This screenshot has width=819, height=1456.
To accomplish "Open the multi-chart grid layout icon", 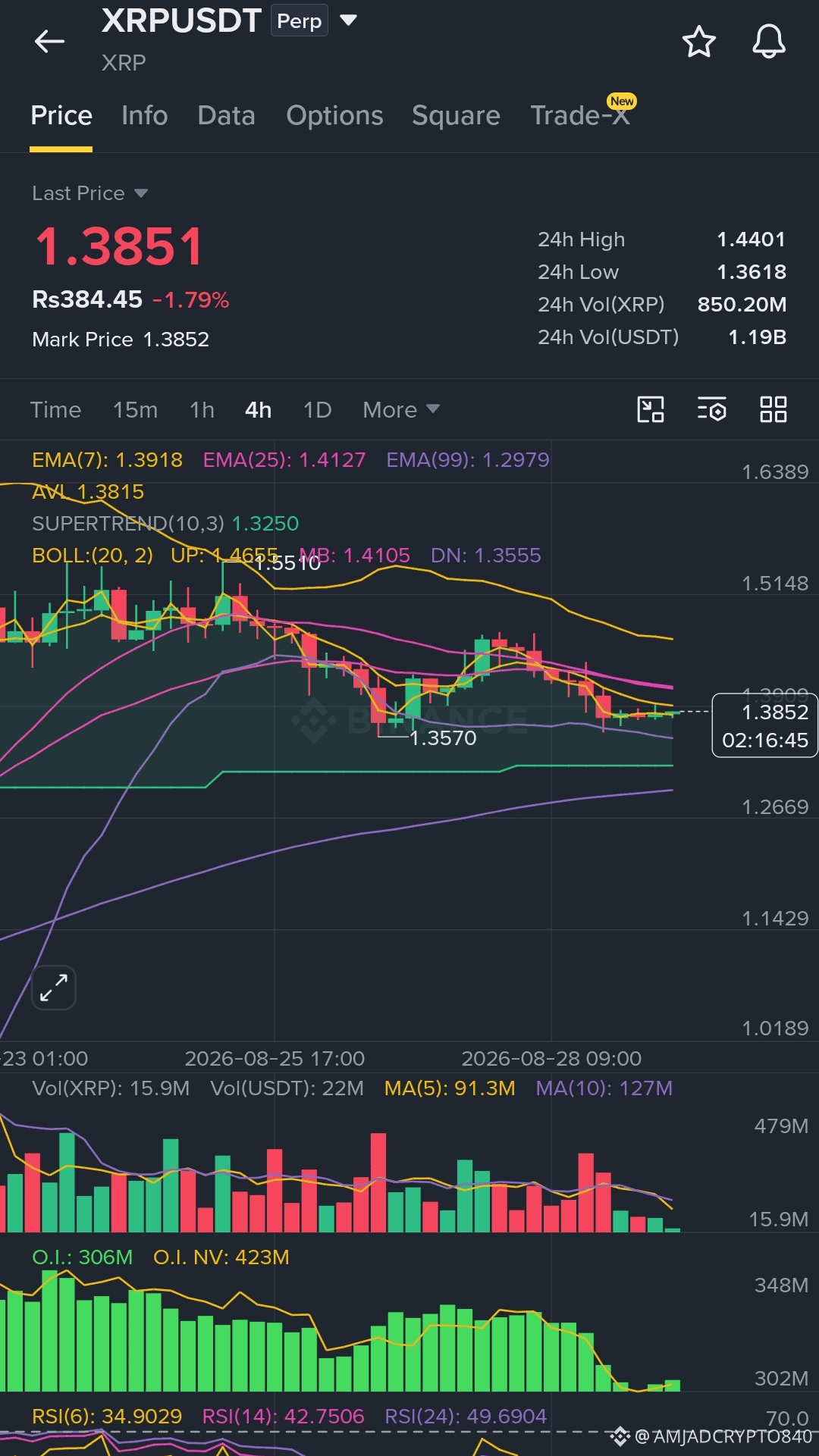I will (773, 409).
